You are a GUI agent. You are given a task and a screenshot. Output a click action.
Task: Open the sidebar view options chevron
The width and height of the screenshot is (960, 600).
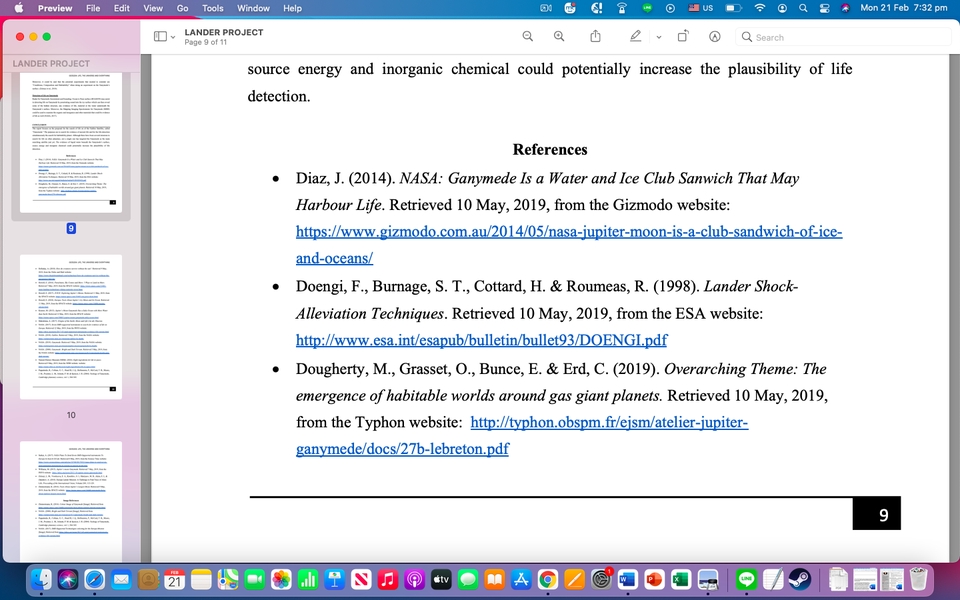pyautogui.click(x=173, y=37)
